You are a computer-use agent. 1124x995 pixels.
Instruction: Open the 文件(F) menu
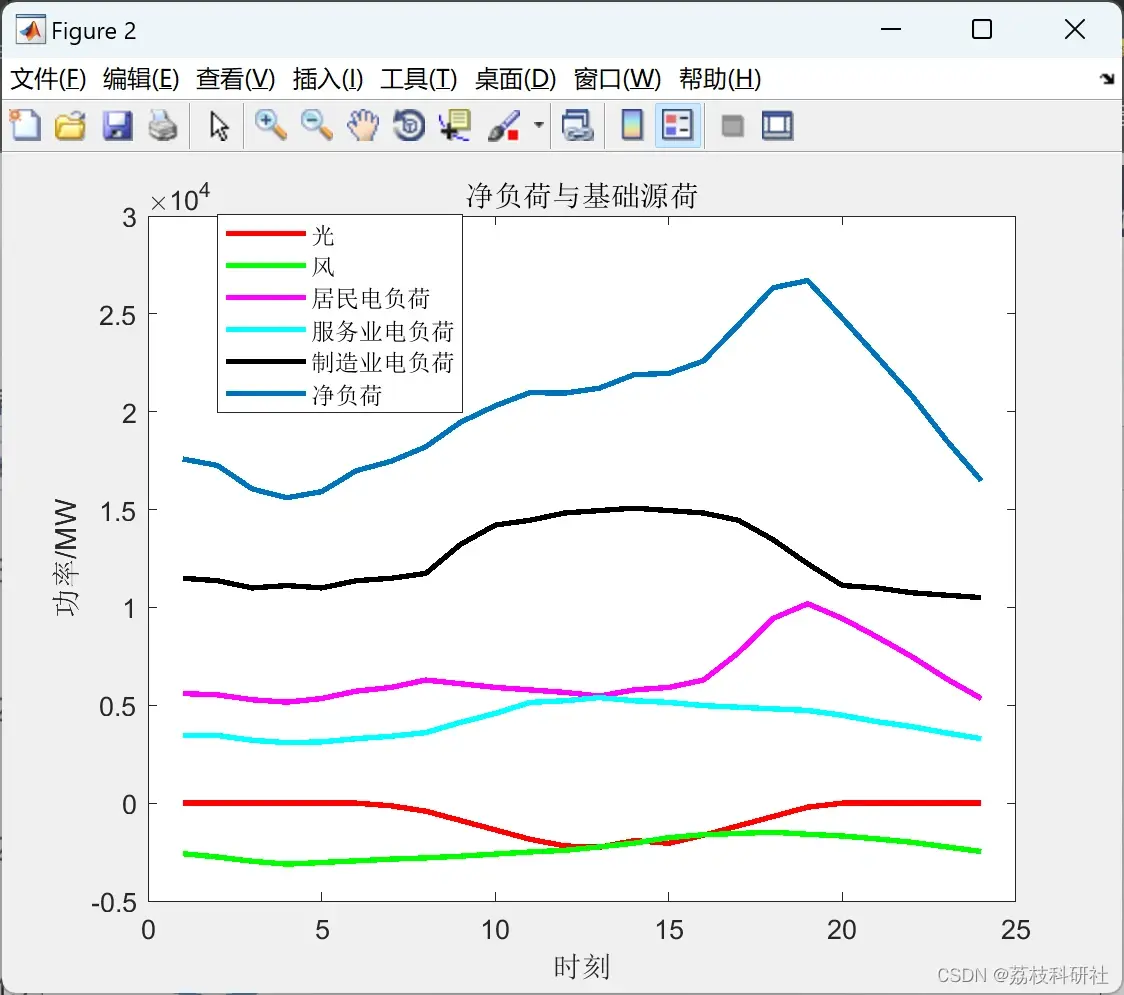pyautogui.click(x=48, y=78)
